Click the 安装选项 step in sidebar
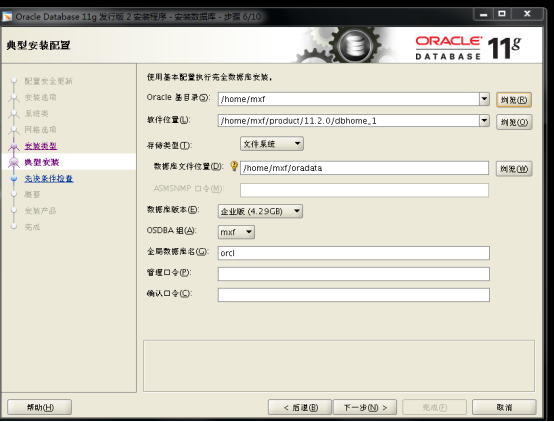Image resolution: width=554 pixels, height=422 pixels. 41,97
